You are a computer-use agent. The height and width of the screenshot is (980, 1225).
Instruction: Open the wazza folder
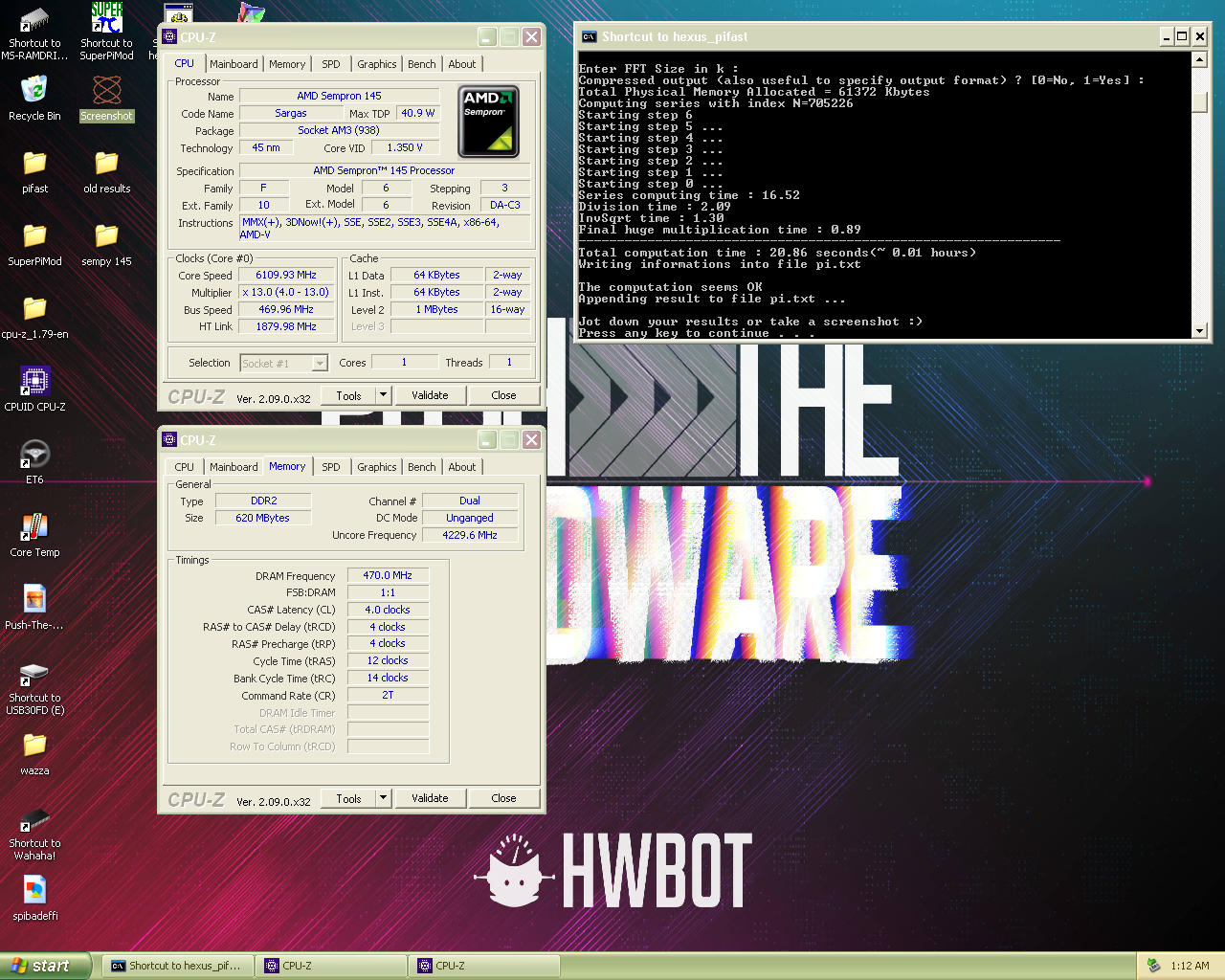[34, 746]
